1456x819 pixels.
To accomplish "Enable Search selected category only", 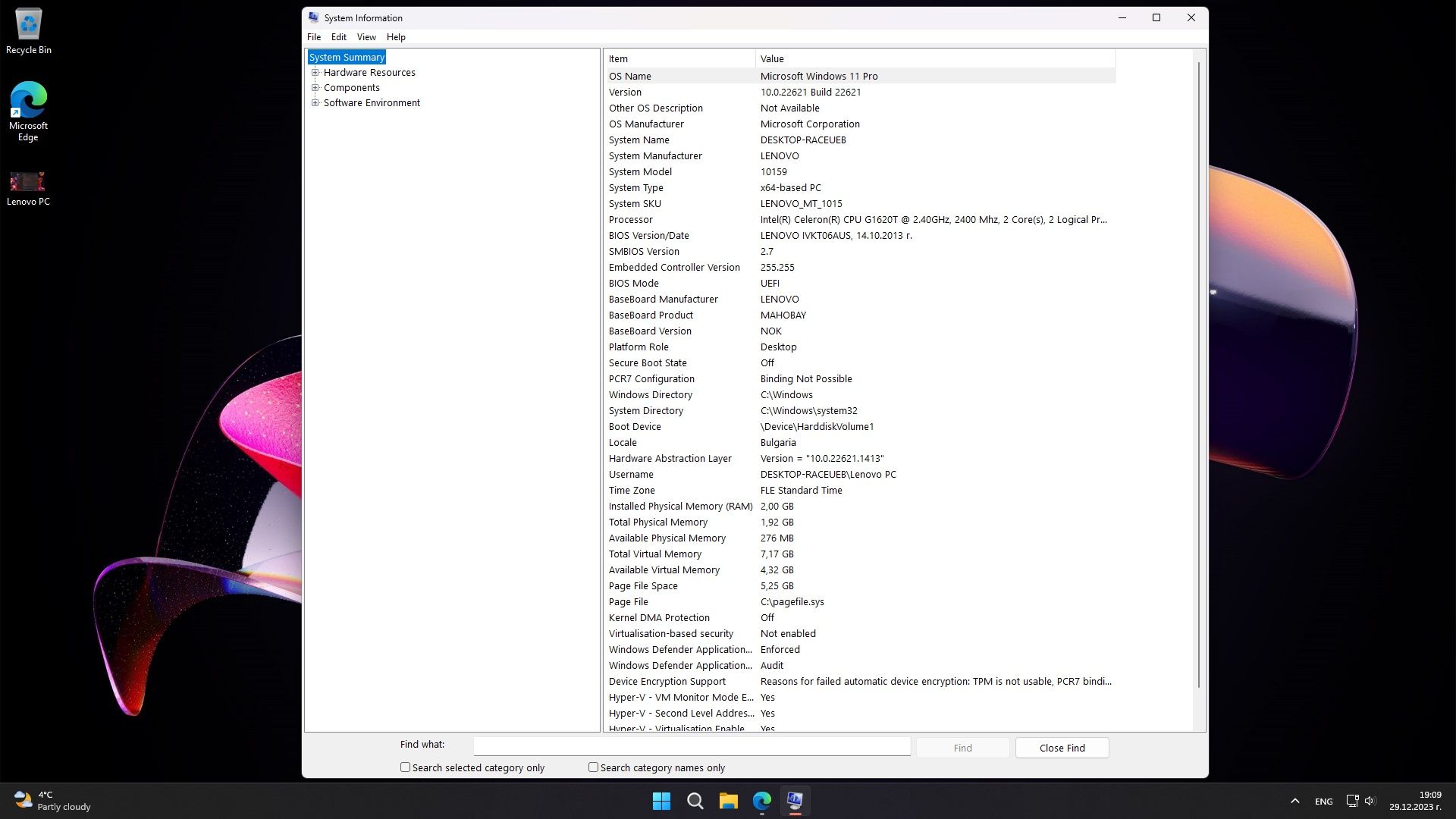I will coord(405,767).
